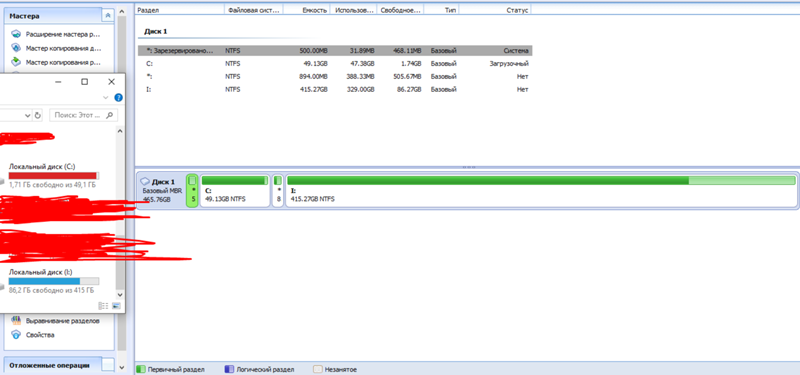This screenshot has width=800, height=375.
Task: Sort by the 'Емкость' column header
Action: (x=307, y=10)
